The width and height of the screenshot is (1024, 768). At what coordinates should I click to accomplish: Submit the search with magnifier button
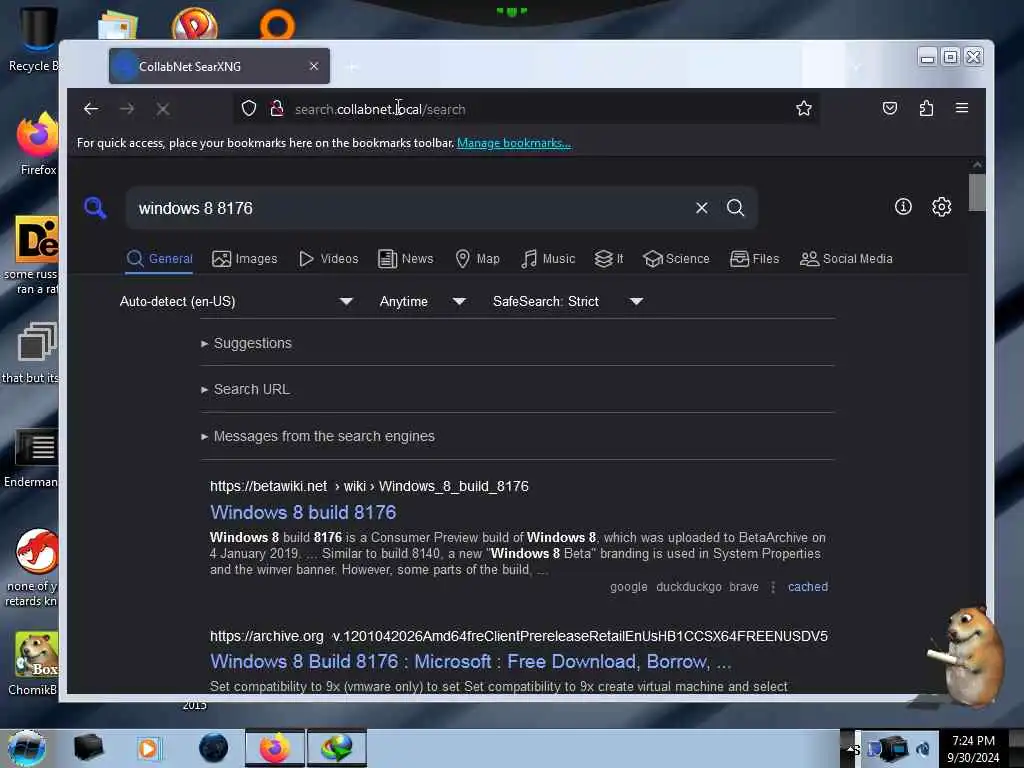(x=735, y=208)
